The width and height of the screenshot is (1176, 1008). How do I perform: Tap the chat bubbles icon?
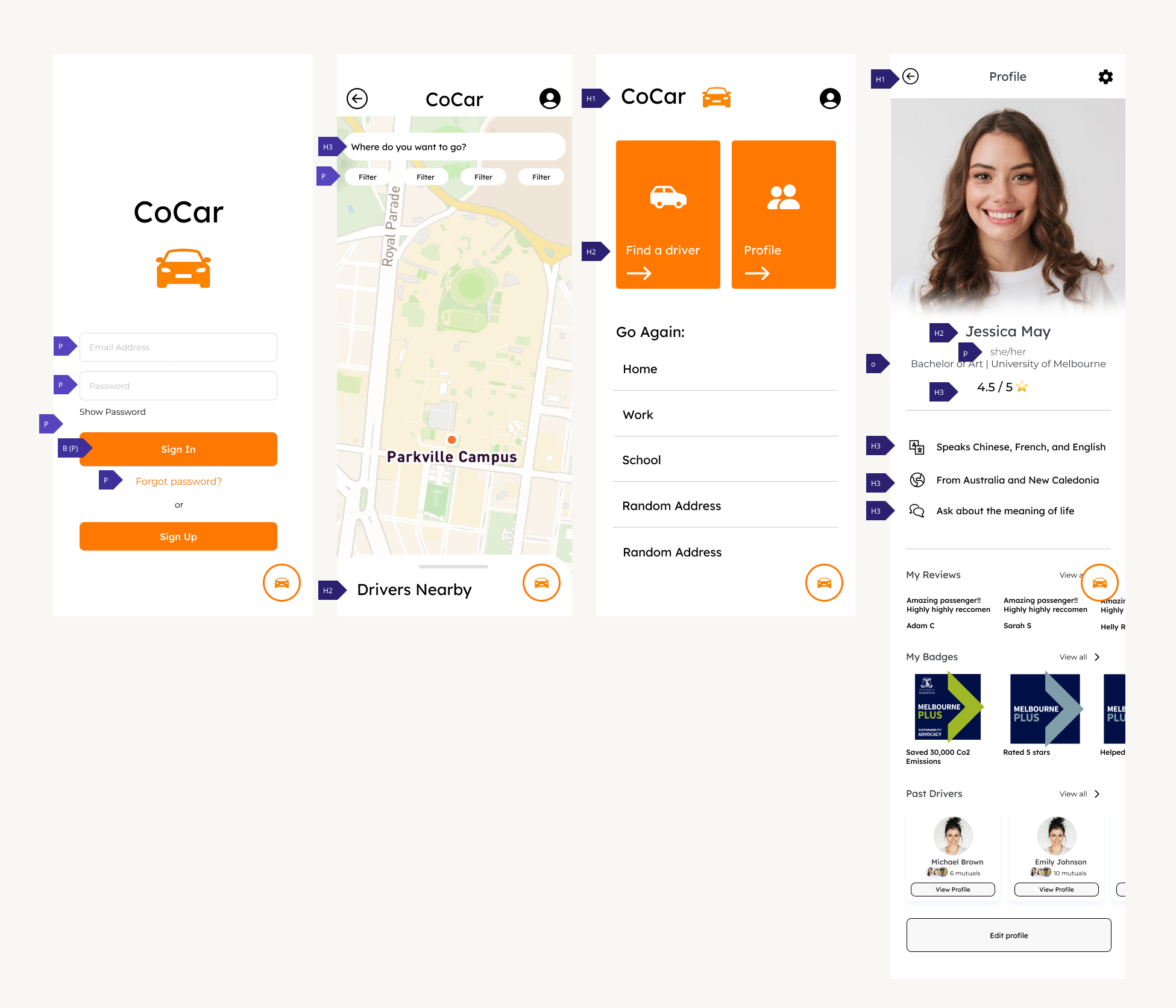point(916,511)
